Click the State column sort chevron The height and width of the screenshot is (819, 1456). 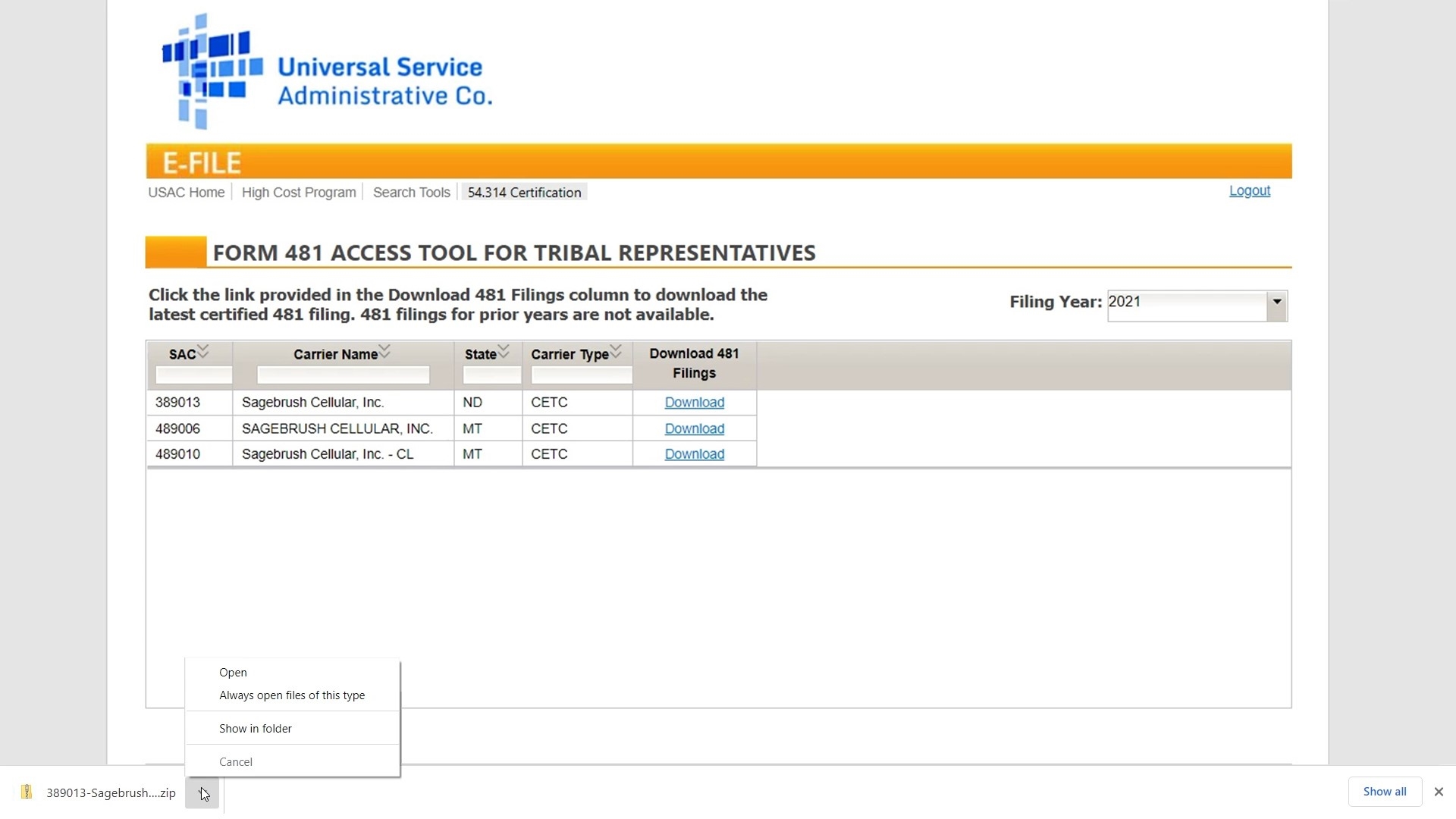coord(504,352)
